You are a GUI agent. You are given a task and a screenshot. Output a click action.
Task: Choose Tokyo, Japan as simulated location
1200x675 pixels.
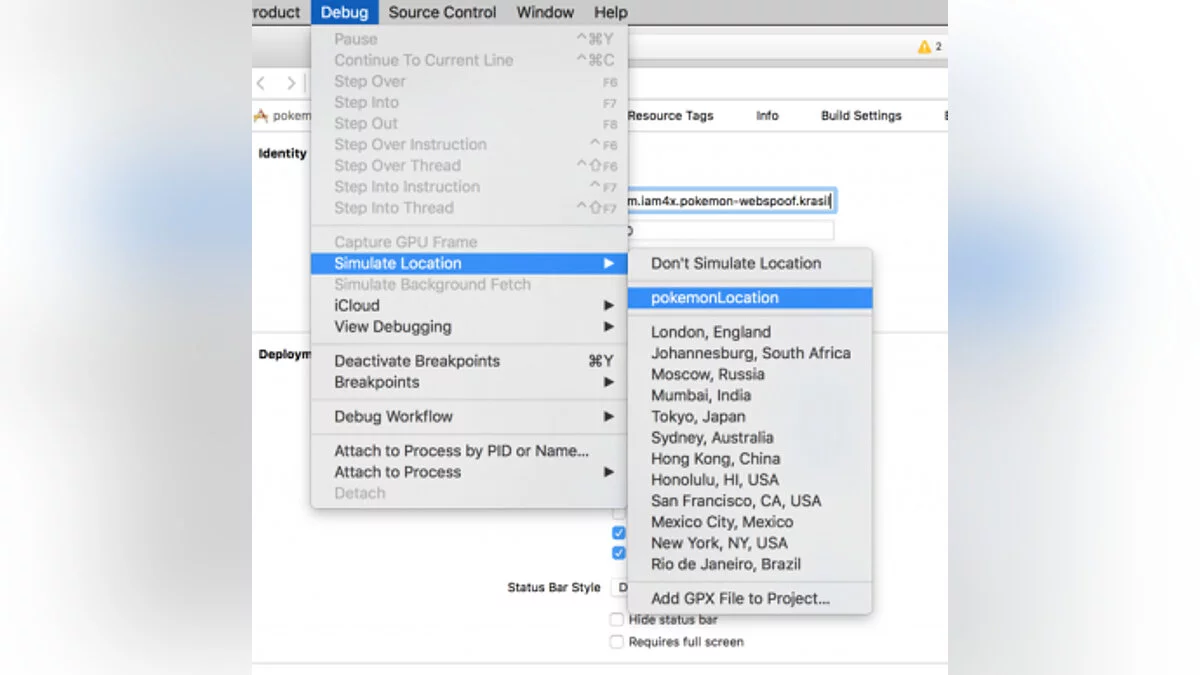[698, 417]
